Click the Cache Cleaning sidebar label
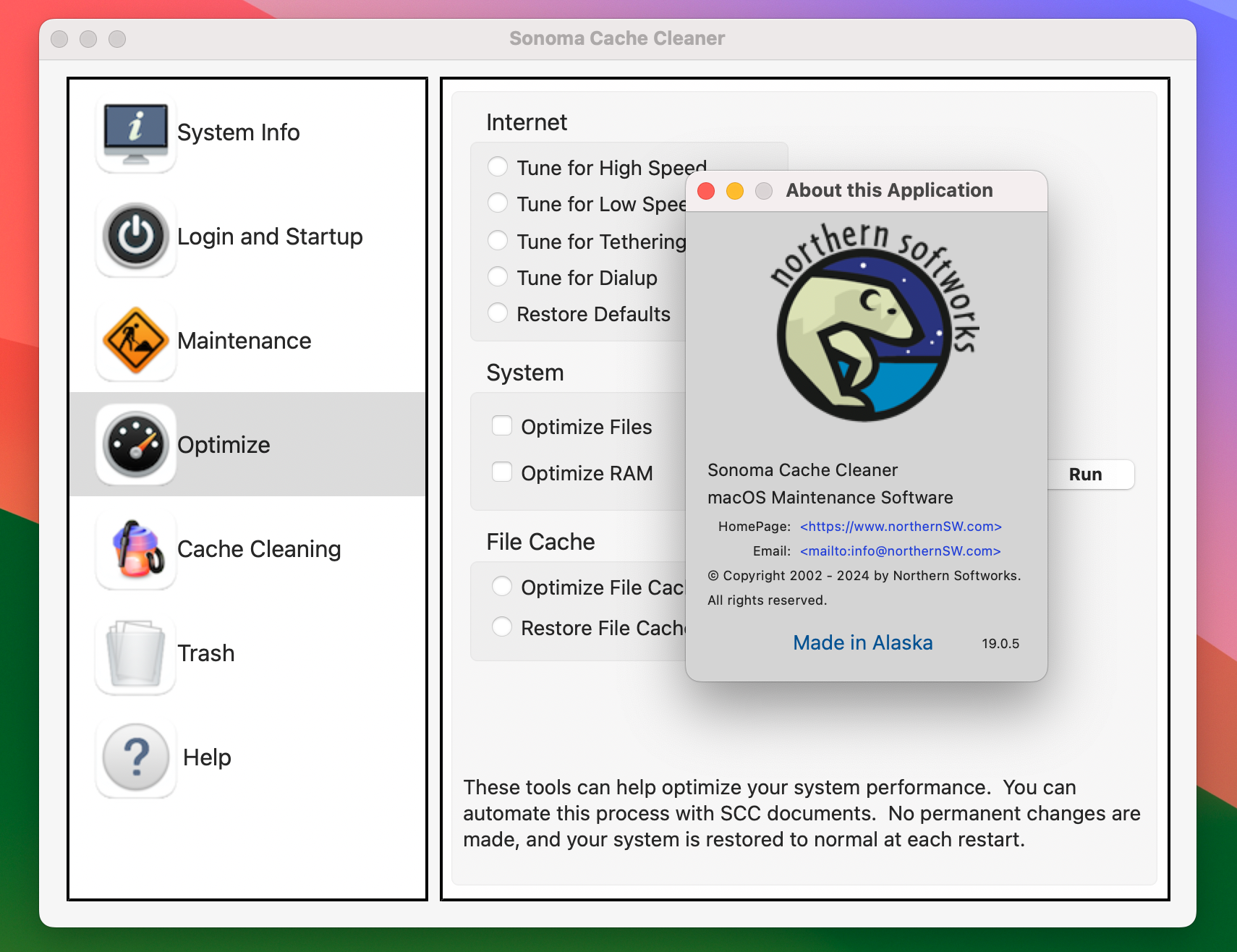 pos(259,549)
